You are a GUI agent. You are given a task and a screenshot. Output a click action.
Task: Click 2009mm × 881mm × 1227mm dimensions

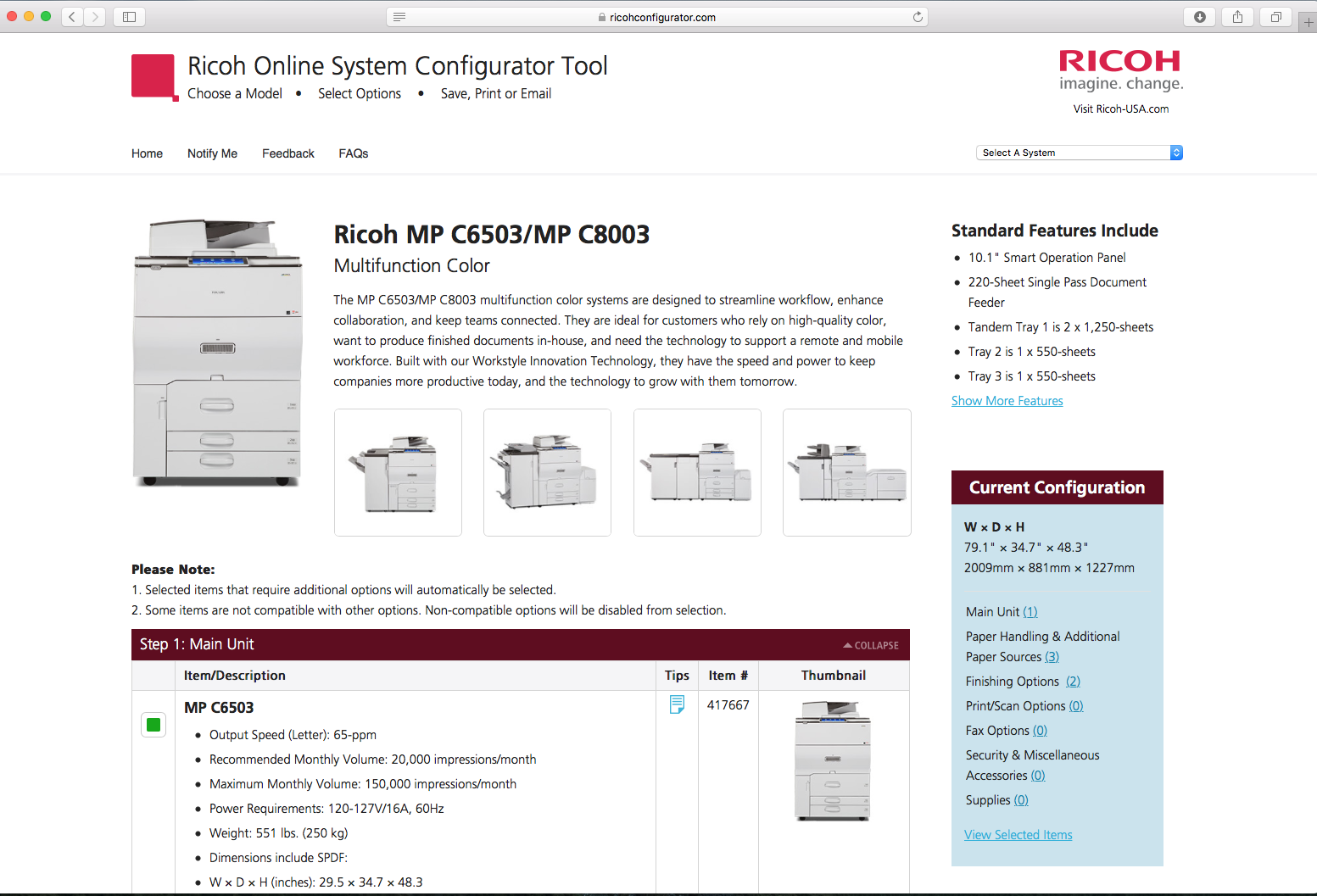(1049, 568)
